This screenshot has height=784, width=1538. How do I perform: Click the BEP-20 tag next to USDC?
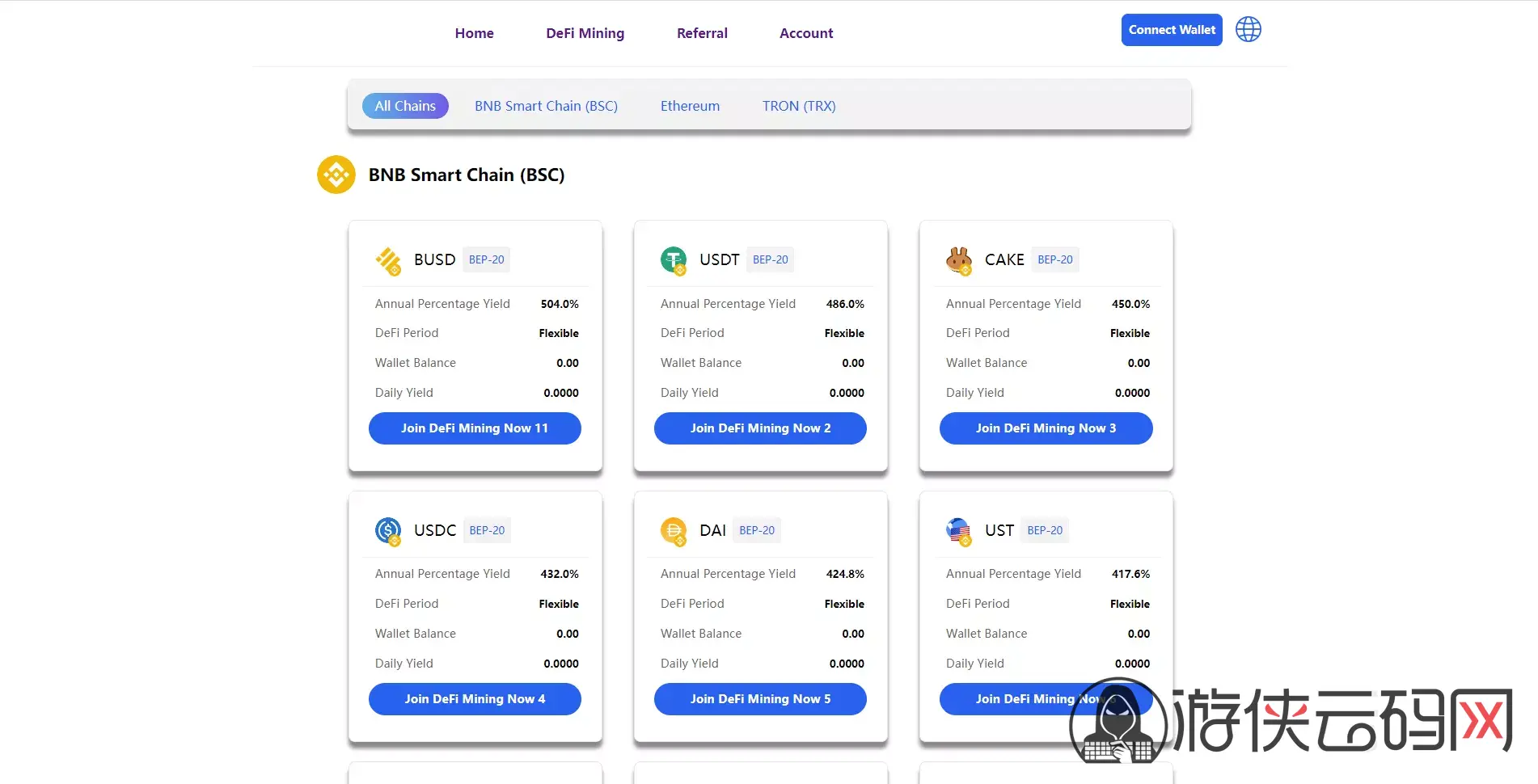487,530
